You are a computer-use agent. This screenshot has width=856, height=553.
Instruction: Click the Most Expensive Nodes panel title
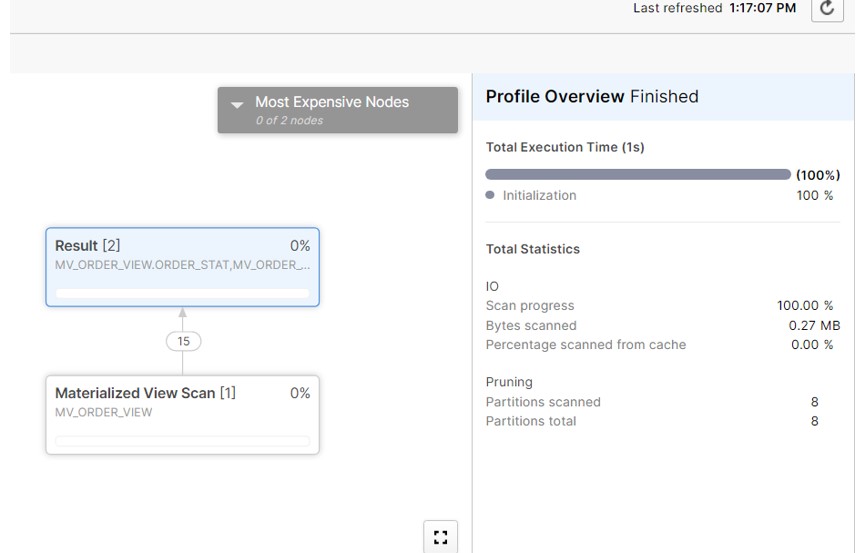point(331,102)
